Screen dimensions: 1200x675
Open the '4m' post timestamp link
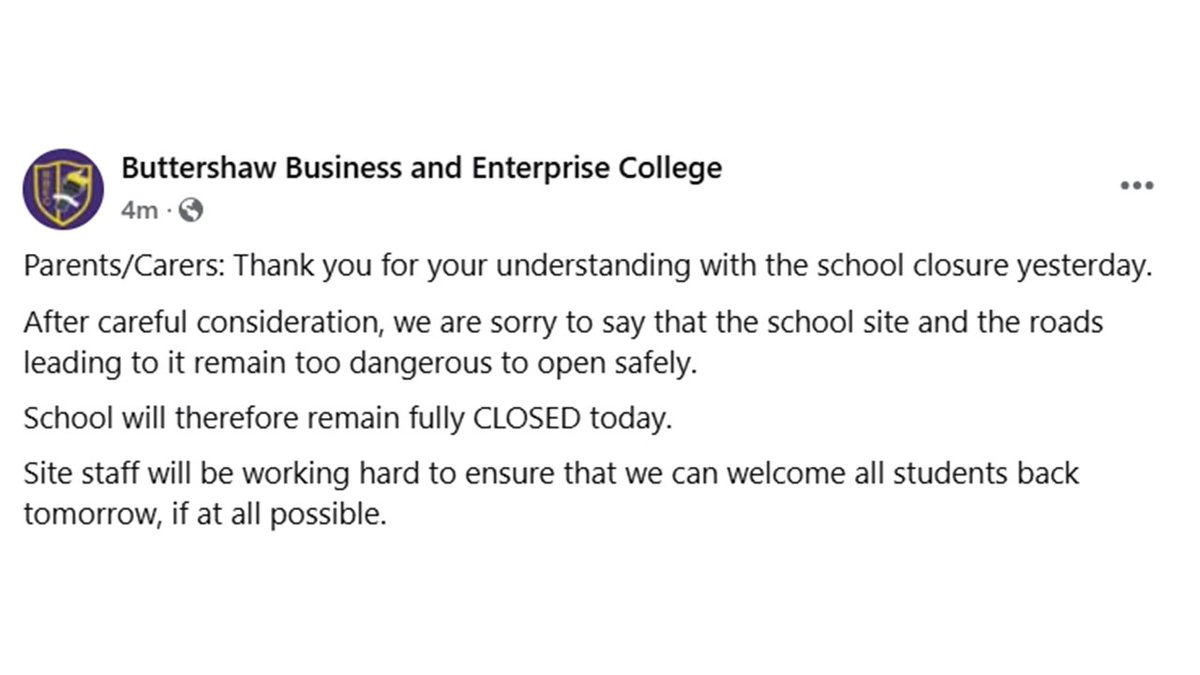[140, 210]
